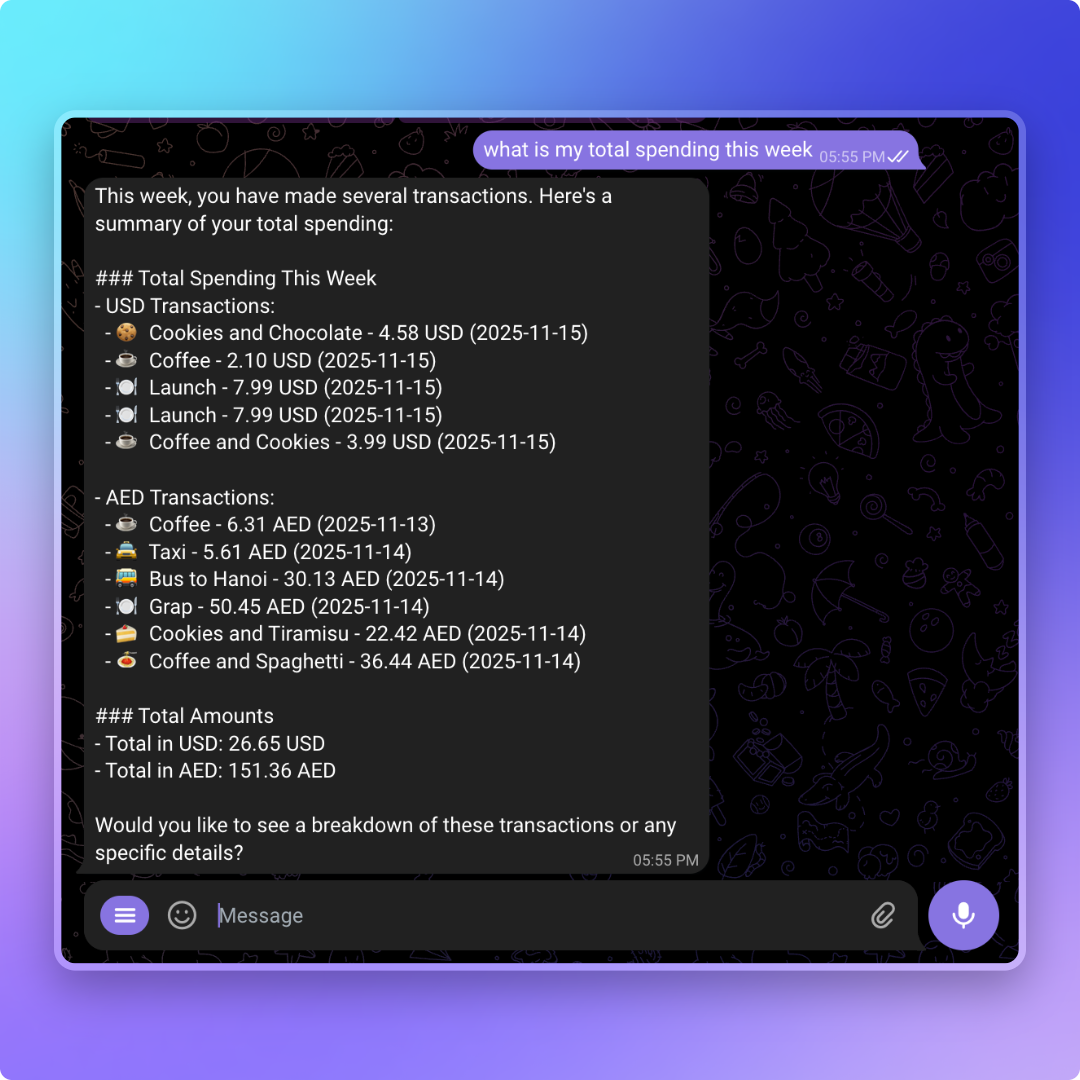Open the bot menu hamburger button

point(125,915)
